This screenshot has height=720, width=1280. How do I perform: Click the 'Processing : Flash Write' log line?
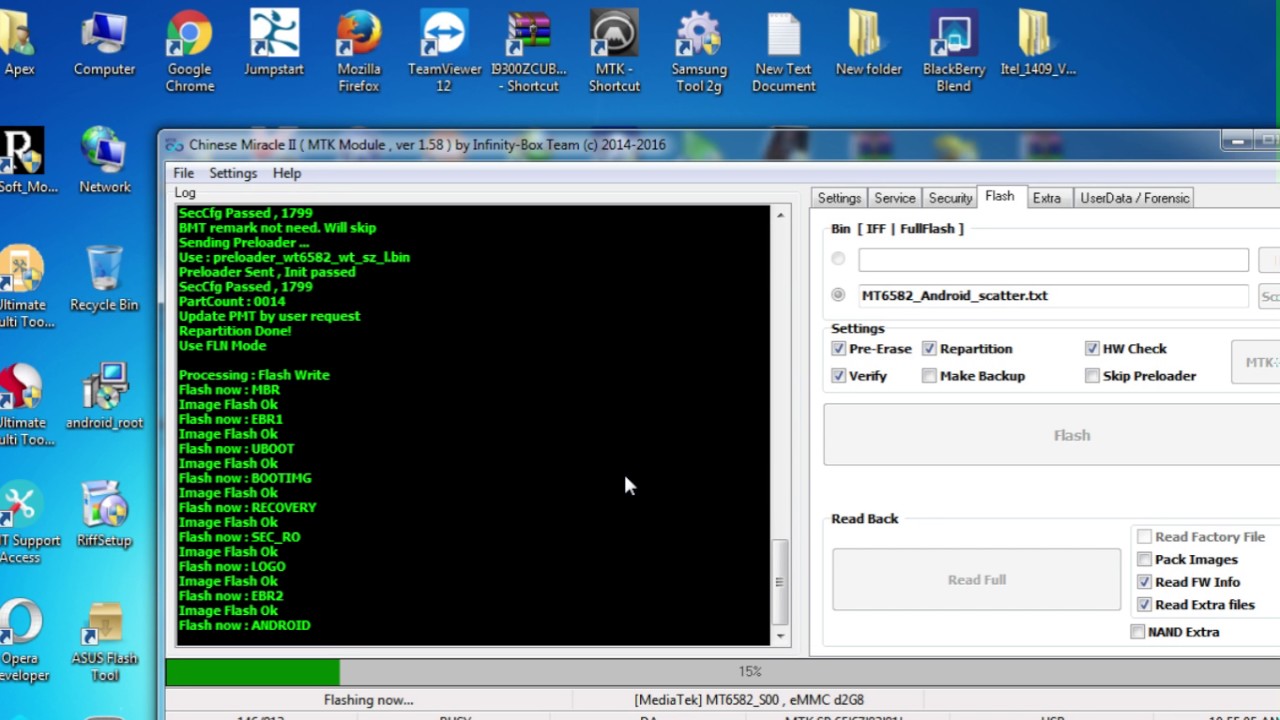[x=254, y=375]
